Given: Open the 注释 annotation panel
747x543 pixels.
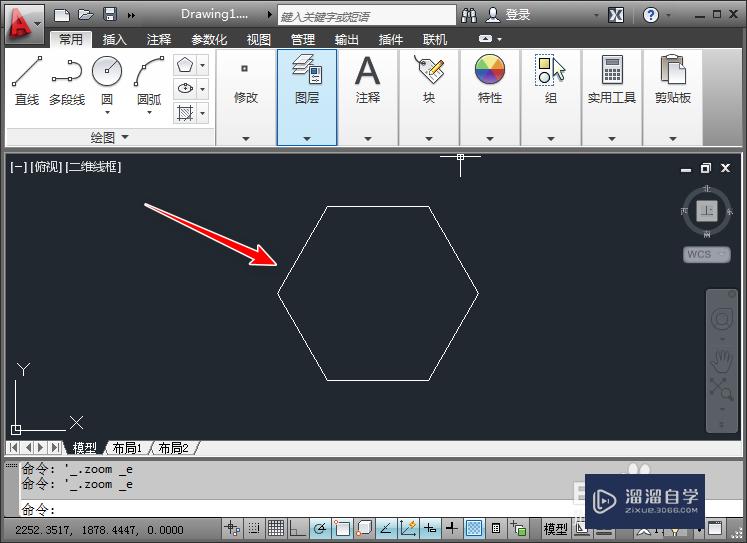Looking at the screenshot, I should 368,98.
